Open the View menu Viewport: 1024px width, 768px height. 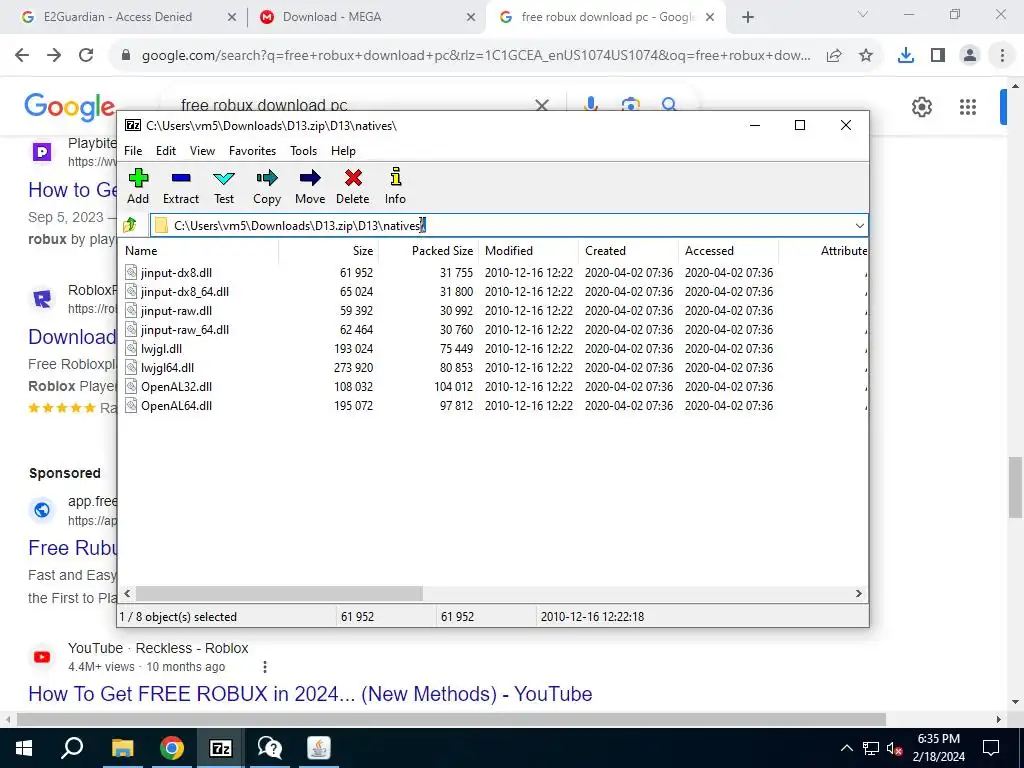202,151
